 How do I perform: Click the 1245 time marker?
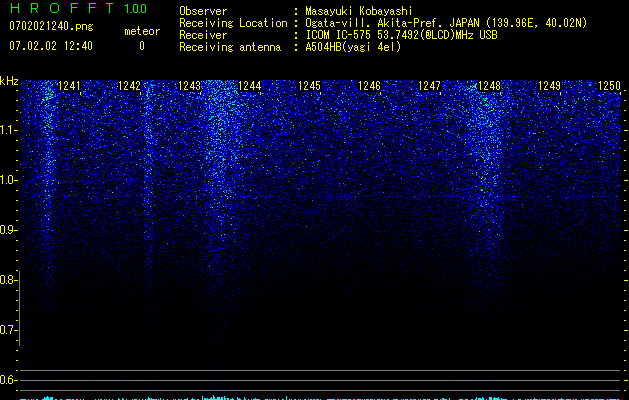click(x=309, y=86)
